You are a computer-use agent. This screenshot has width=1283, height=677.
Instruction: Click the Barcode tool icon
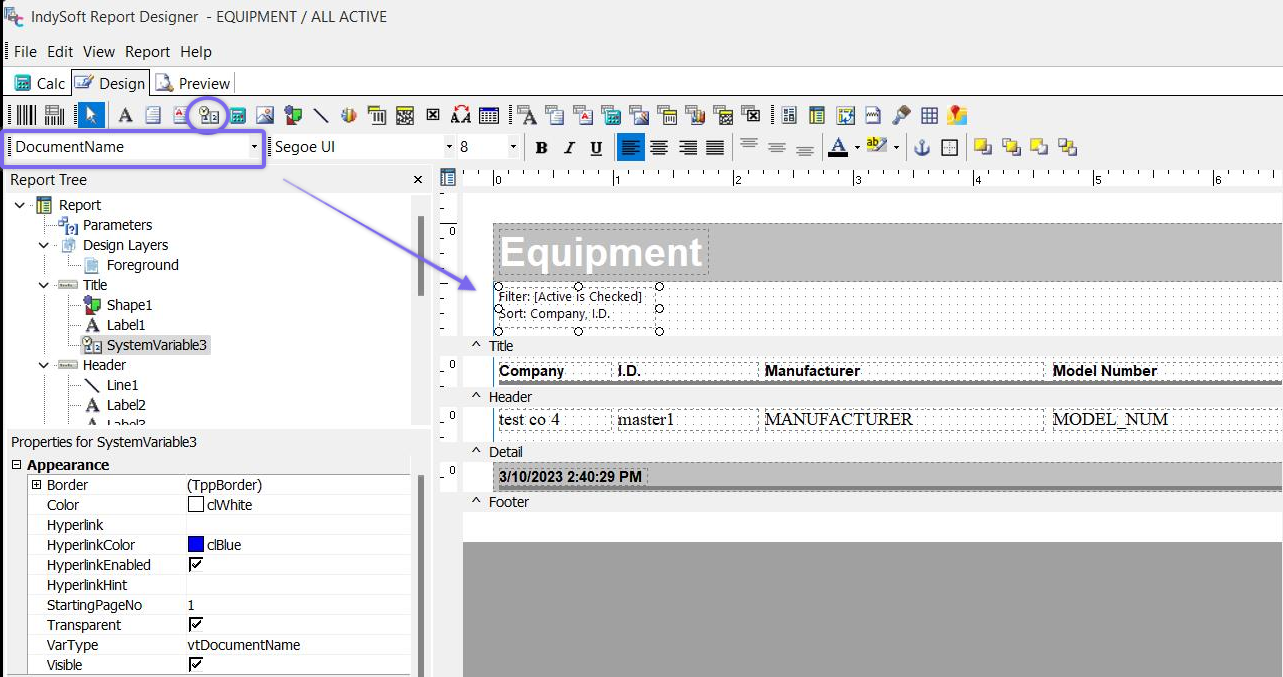pos(26,115)
